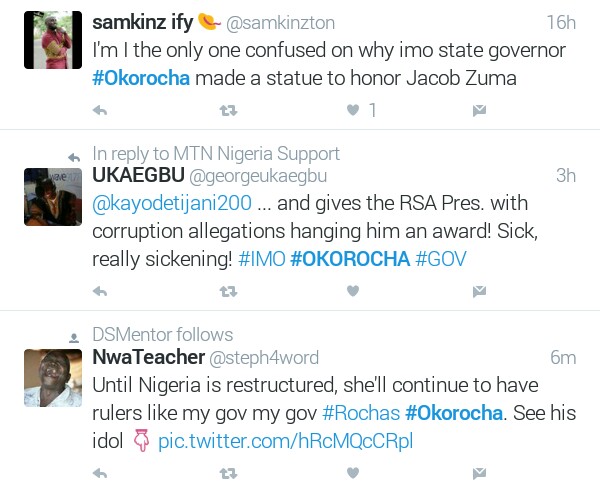
Task: Reply to samkinz ify's tweet
Action: click(100, 110)
